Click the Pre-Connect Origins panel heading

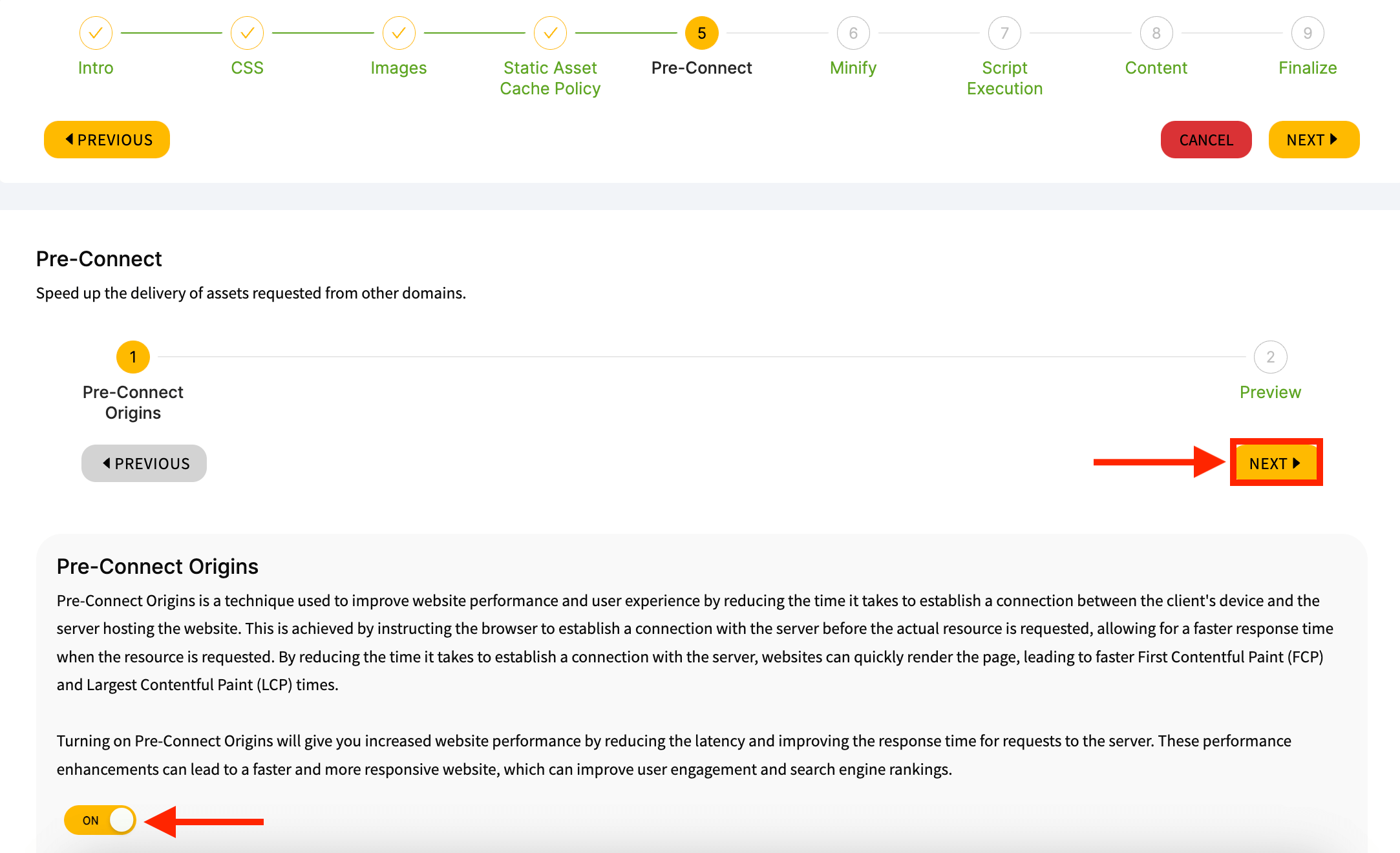point(158,567)
